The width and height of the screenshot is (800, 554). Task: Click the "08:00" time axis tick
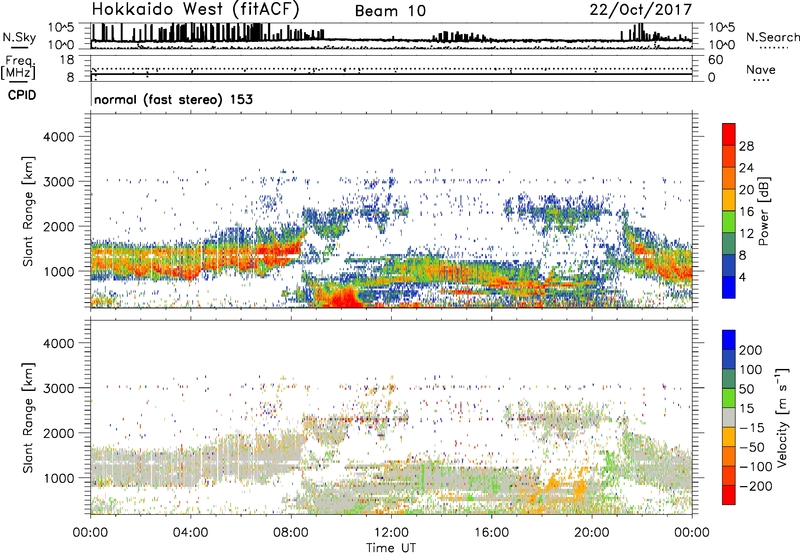(291, 533)
